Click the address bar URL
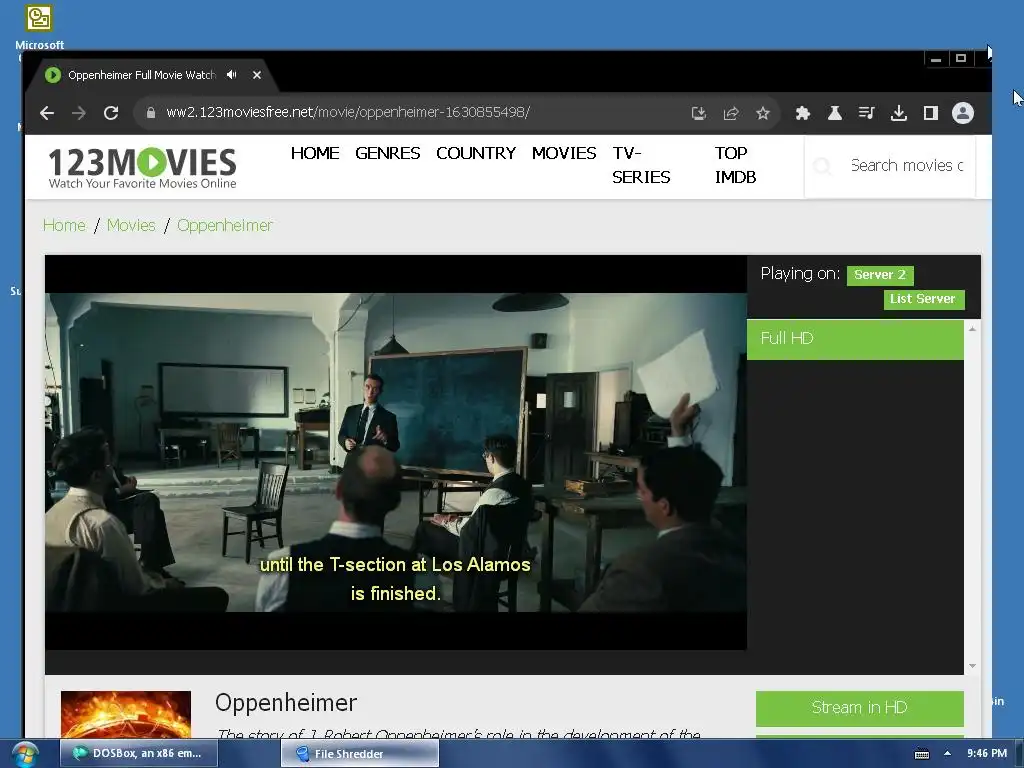1024x768 pixels. 347,112
